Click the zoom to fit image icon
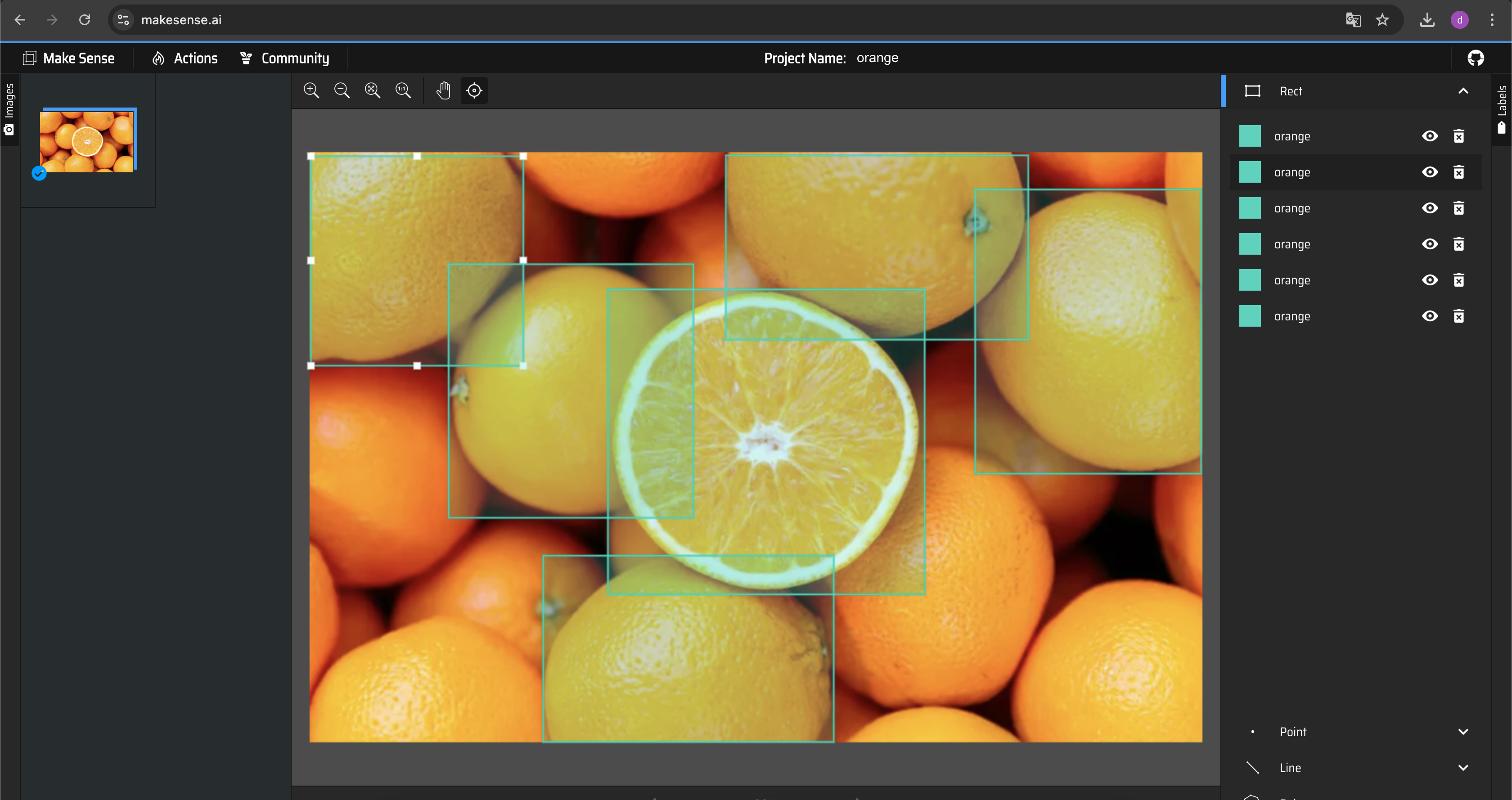This screenshot has height=800, width=1512. (372, 90)
